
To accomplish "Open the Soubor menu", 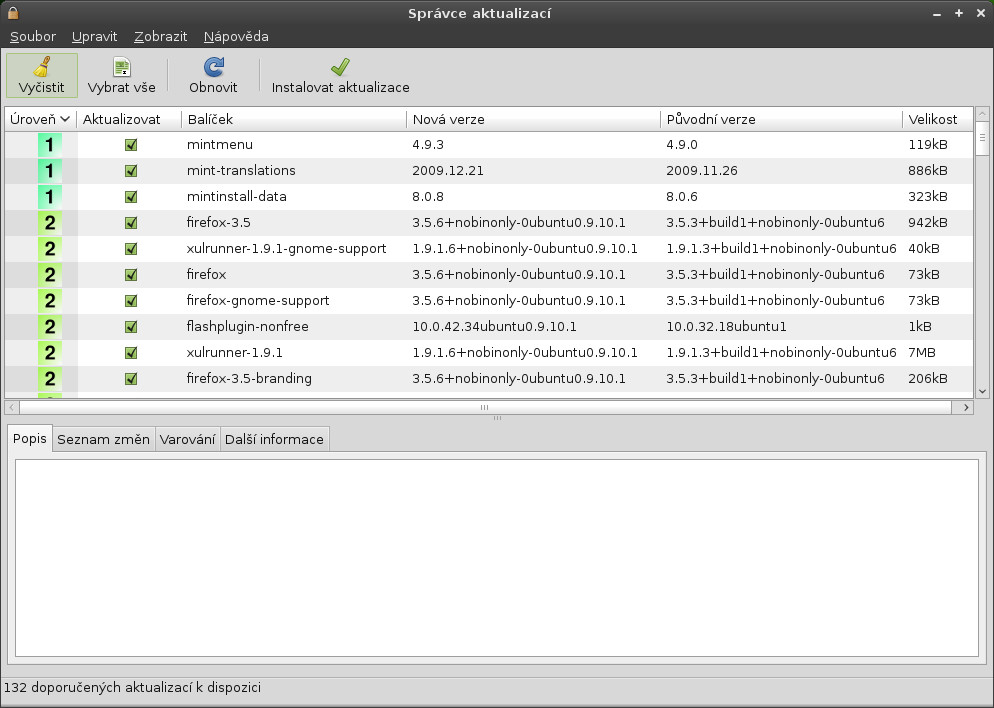I will (33, 37).
